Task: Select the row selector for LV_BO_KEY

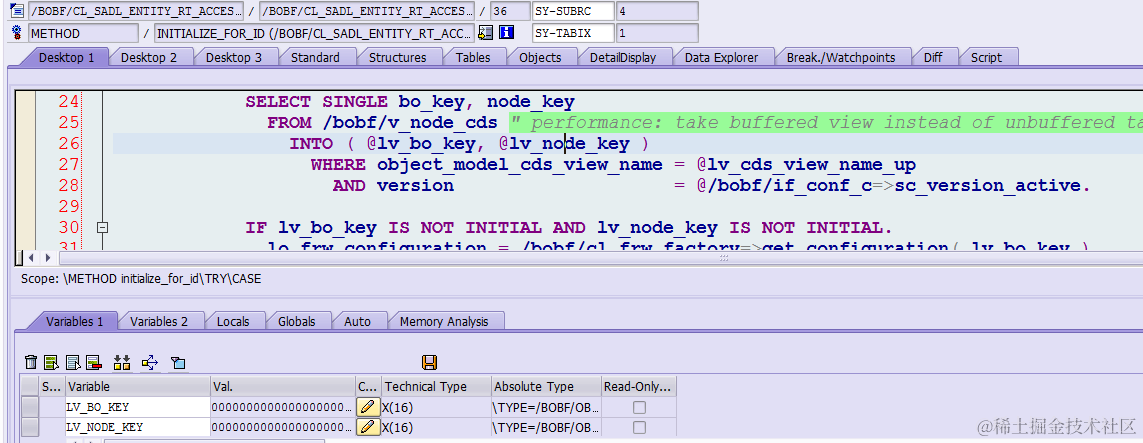Action: 30,407
